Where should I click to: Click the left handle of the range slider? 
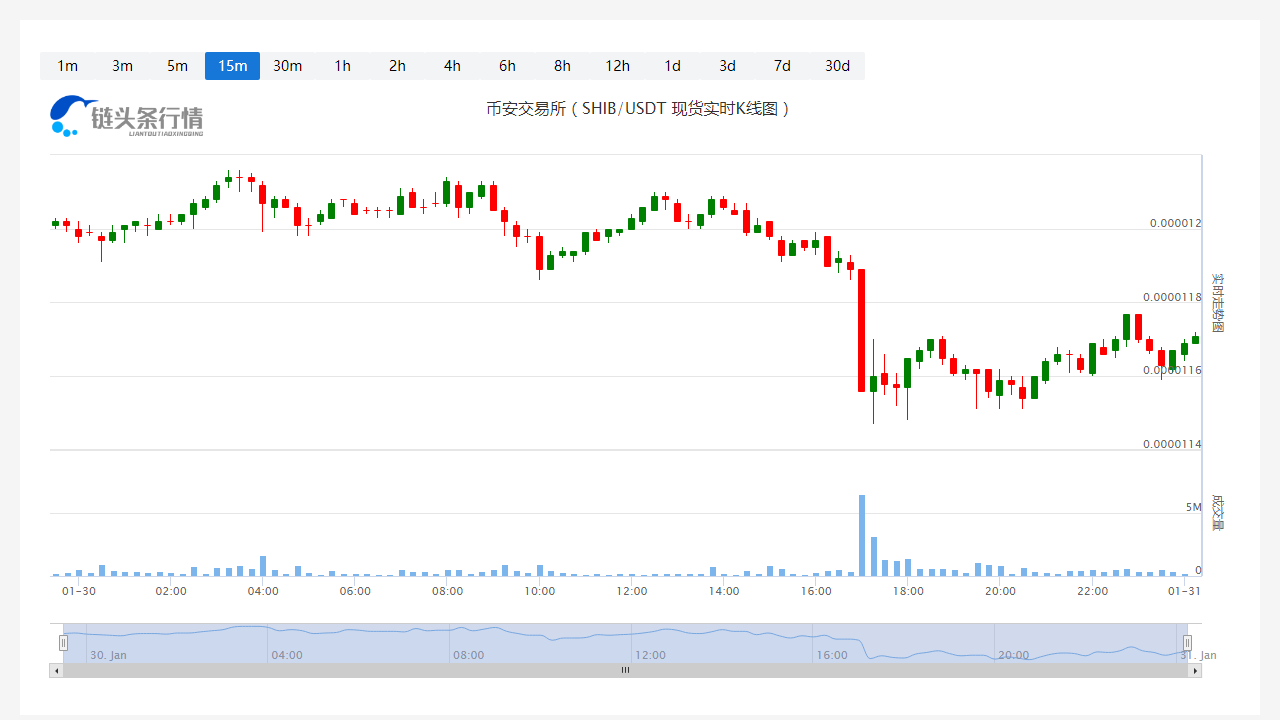click(63, 642)
